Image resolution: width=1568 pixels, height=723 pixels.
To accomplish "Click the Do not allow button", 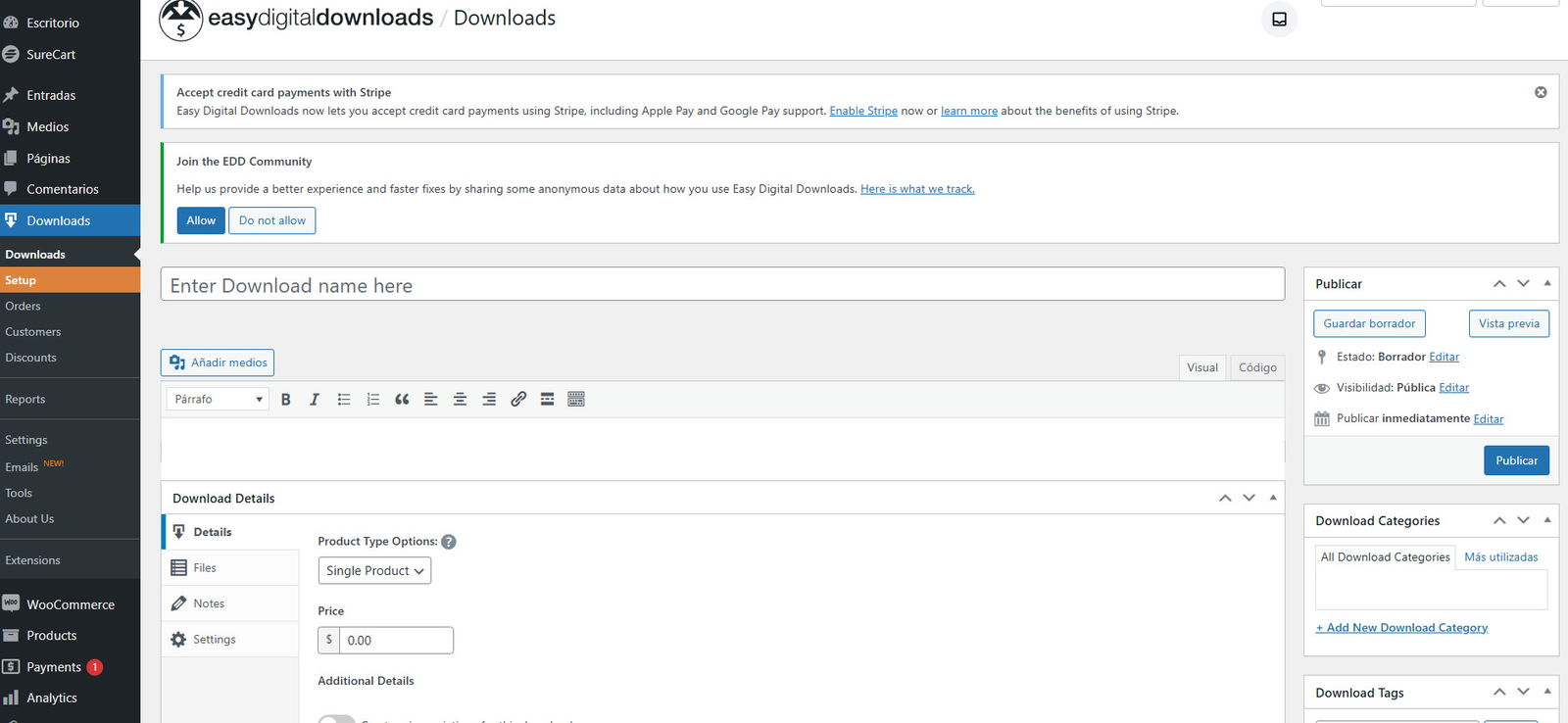I will point(272,220).
